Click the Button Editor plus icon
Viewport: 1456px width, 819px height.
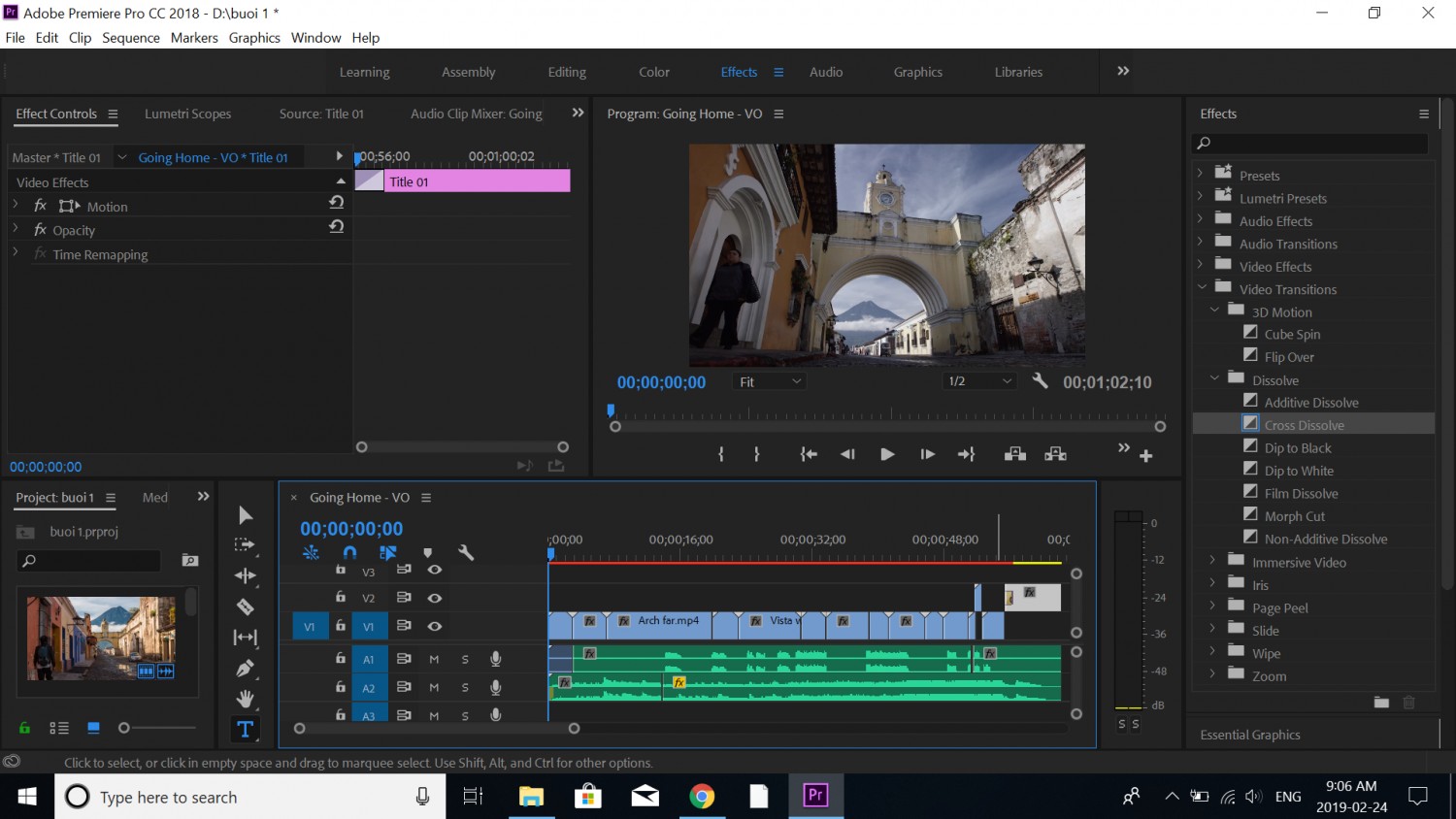pos(1145,456)
